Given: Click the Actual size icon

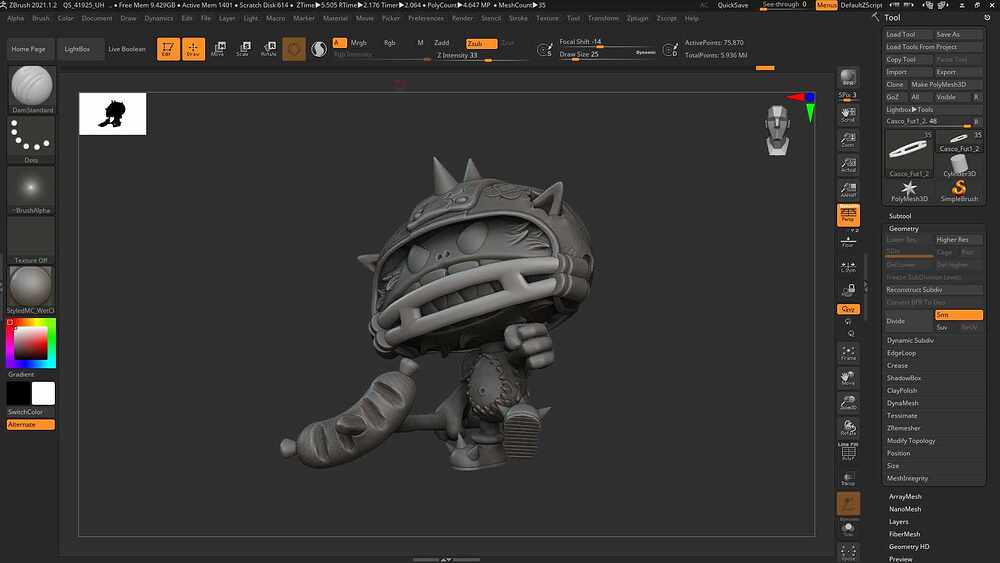Looking at the screenshot, I should pyautogui.click(x=848, y=165).
